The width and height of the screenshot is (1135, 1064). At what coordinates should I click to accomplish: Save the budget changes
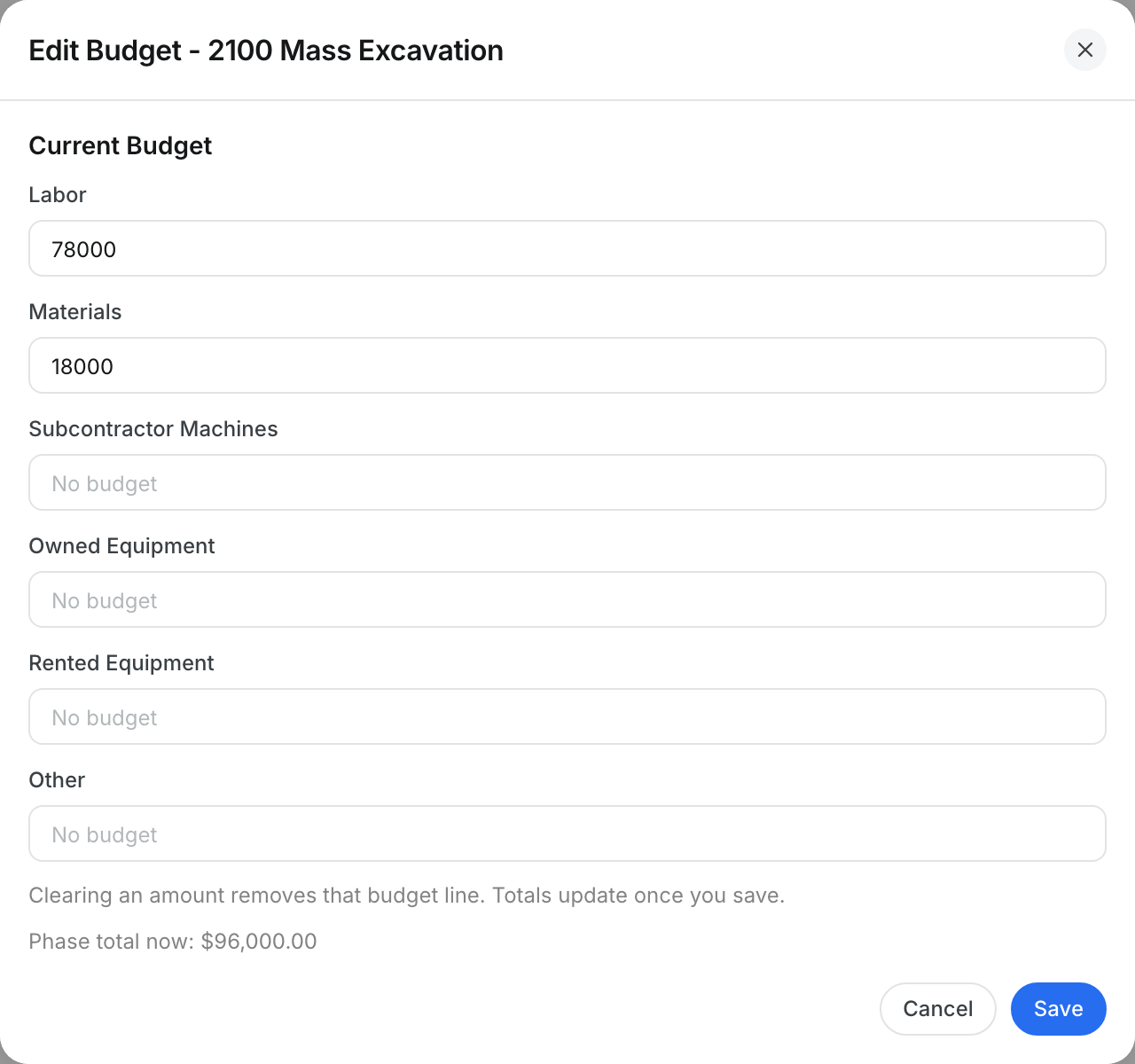pyautogui.click(x=1059, y=1009)
